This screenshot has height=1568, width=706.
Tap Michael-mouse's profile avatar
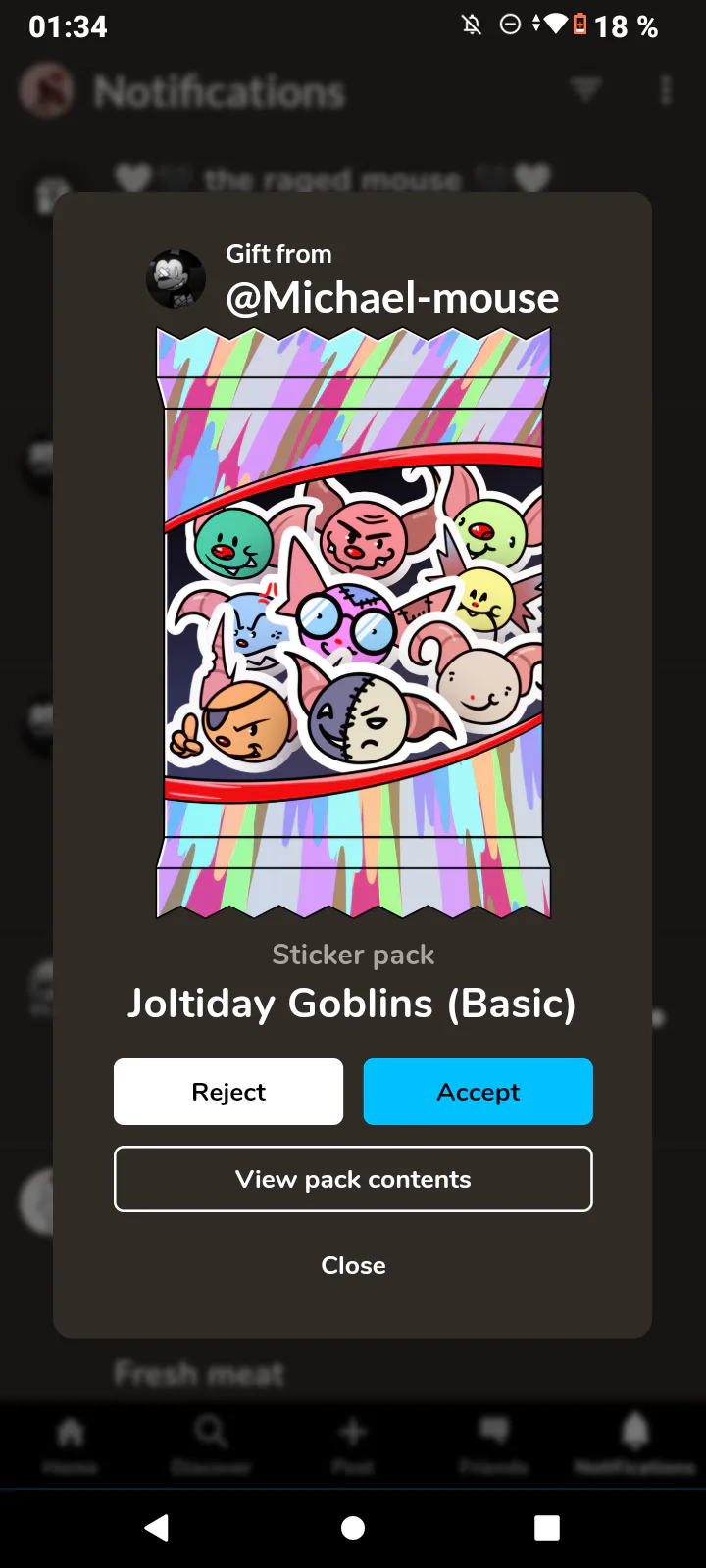(176, 278)
